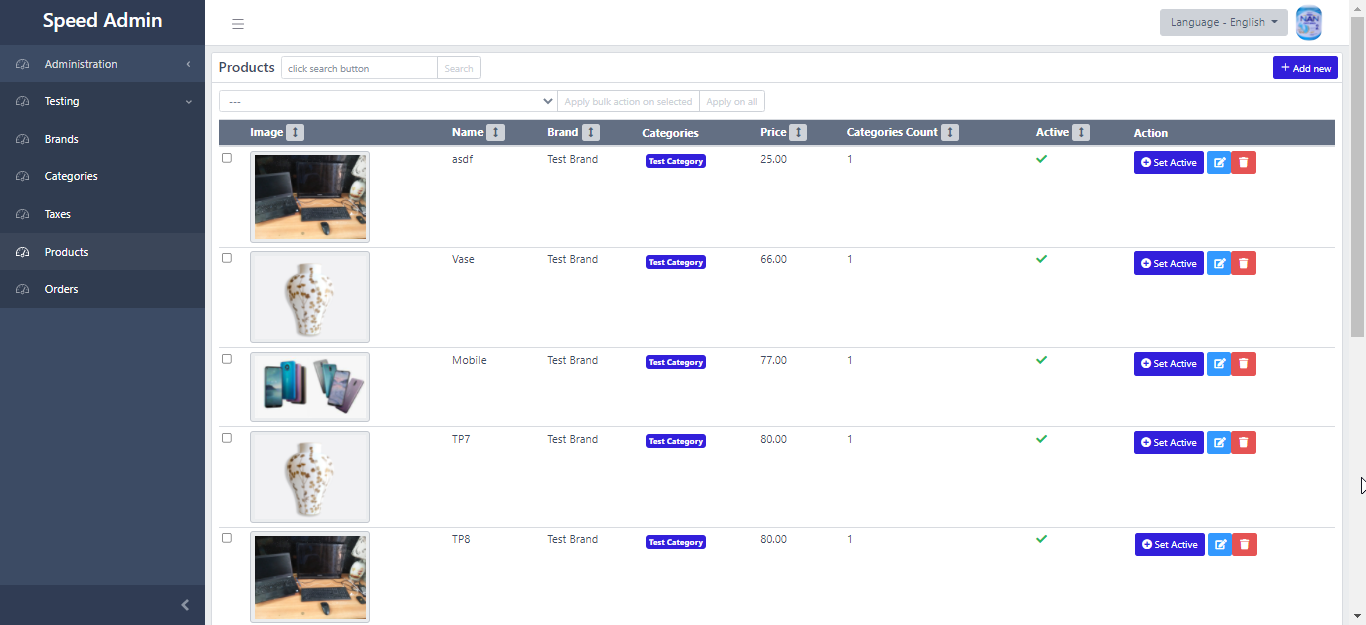The height and width of the screenshot is (625, 1366).
Task: Go to Orders in the sidebar
Action: pos(61,289)
